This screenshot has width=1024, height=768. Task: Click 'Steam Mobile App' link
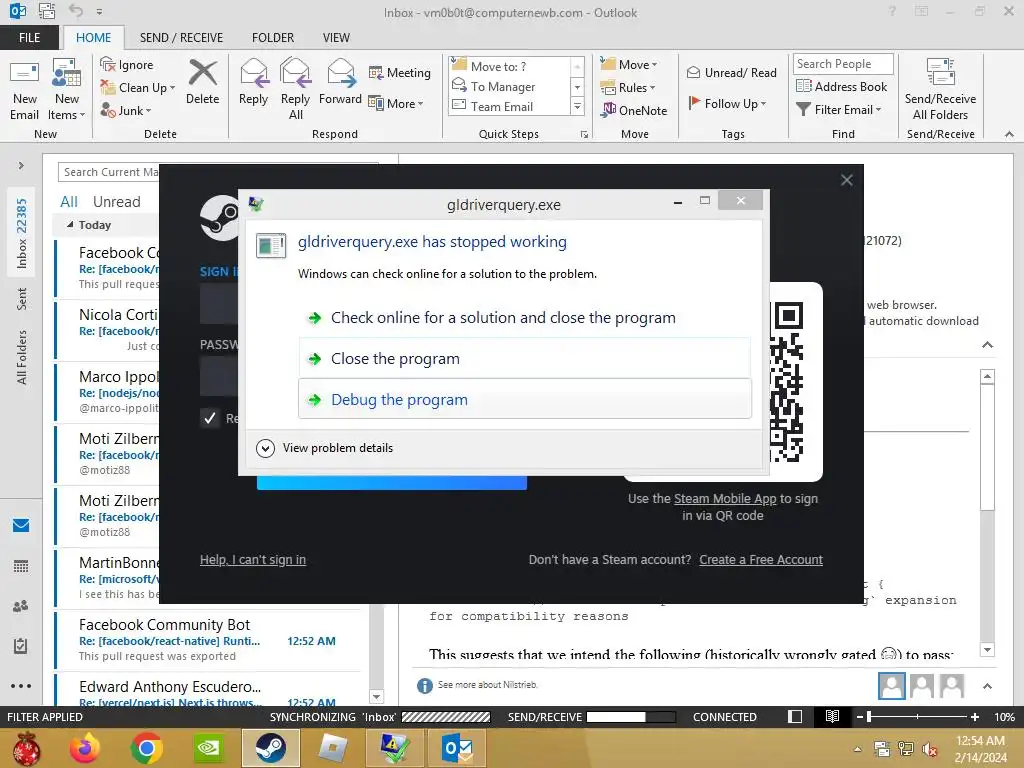click(725, 499)
